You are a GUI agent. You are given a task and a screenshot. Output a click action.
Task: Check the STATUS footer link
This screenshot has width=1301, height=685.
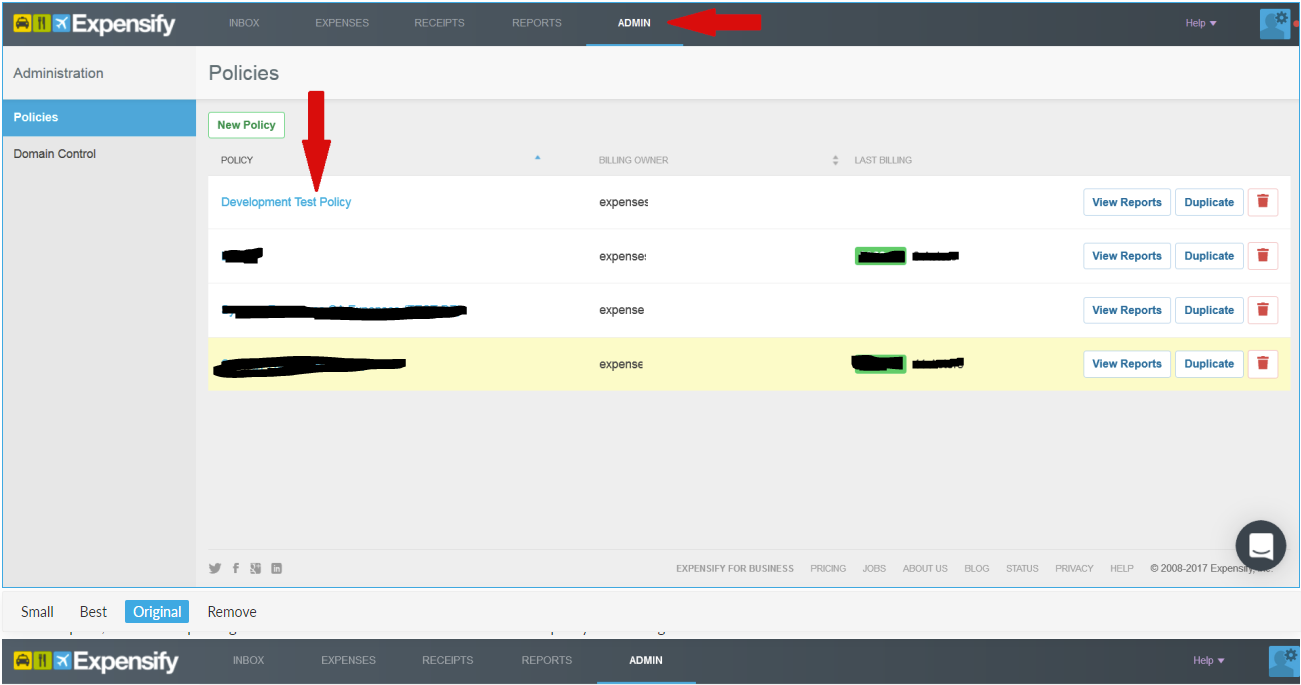[x=1022, y=568]
